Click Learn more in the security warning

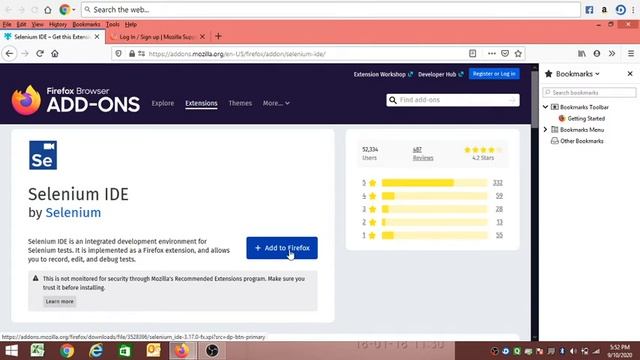coord(60,301)
